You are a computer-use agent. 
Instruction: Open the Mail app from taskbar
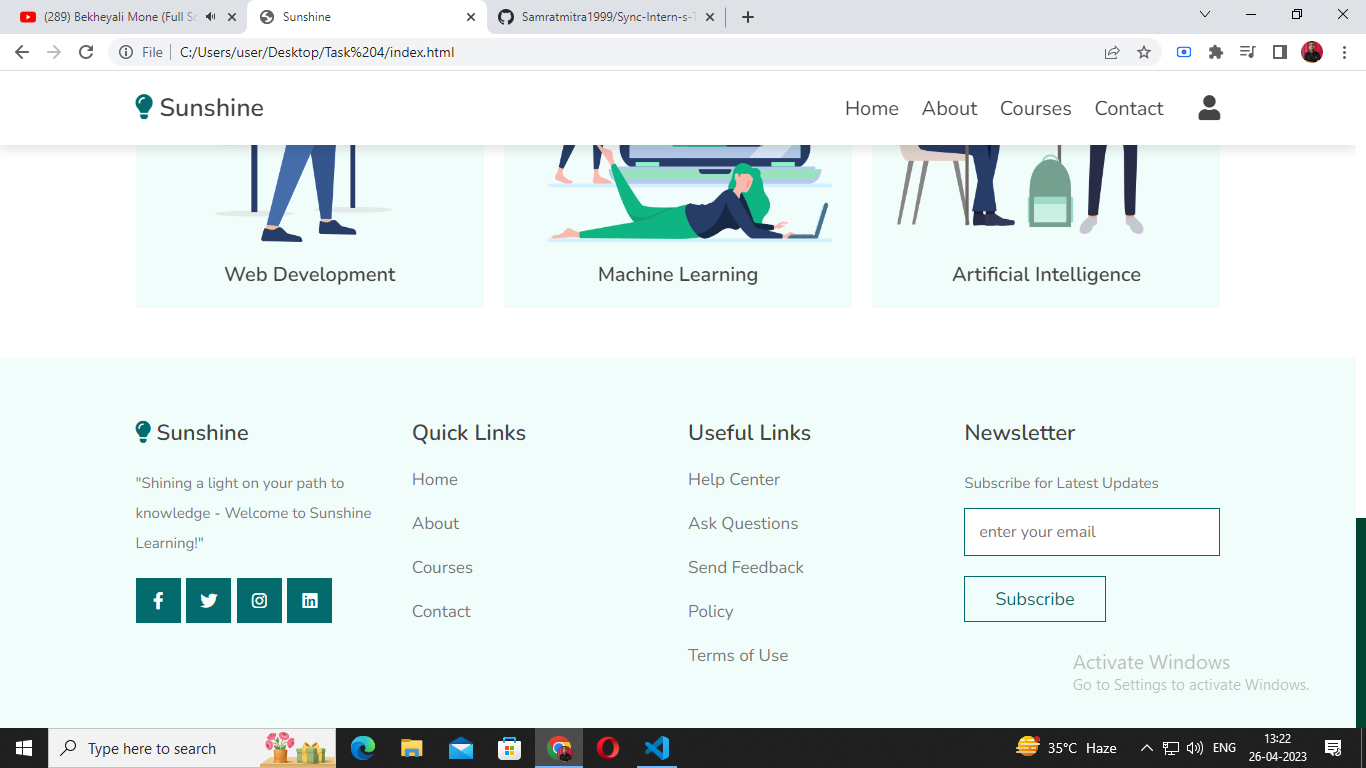tap(460, 748)
